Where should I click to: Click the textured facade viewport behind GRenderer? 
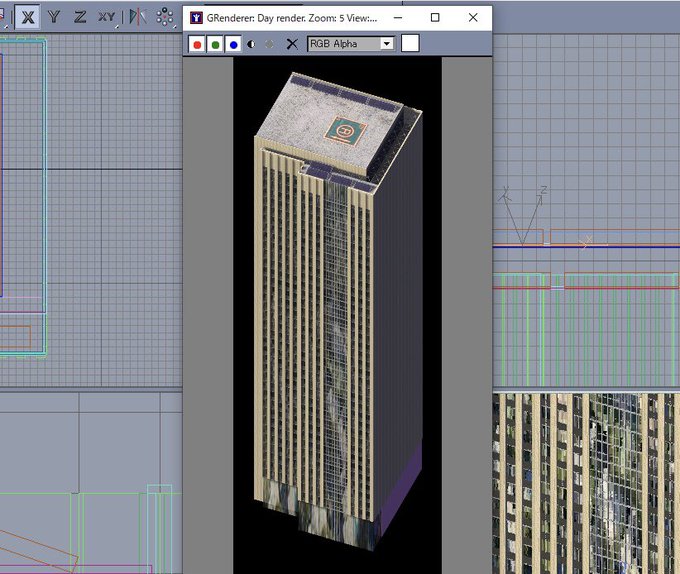pyautogui.click(x=586, y=483)
